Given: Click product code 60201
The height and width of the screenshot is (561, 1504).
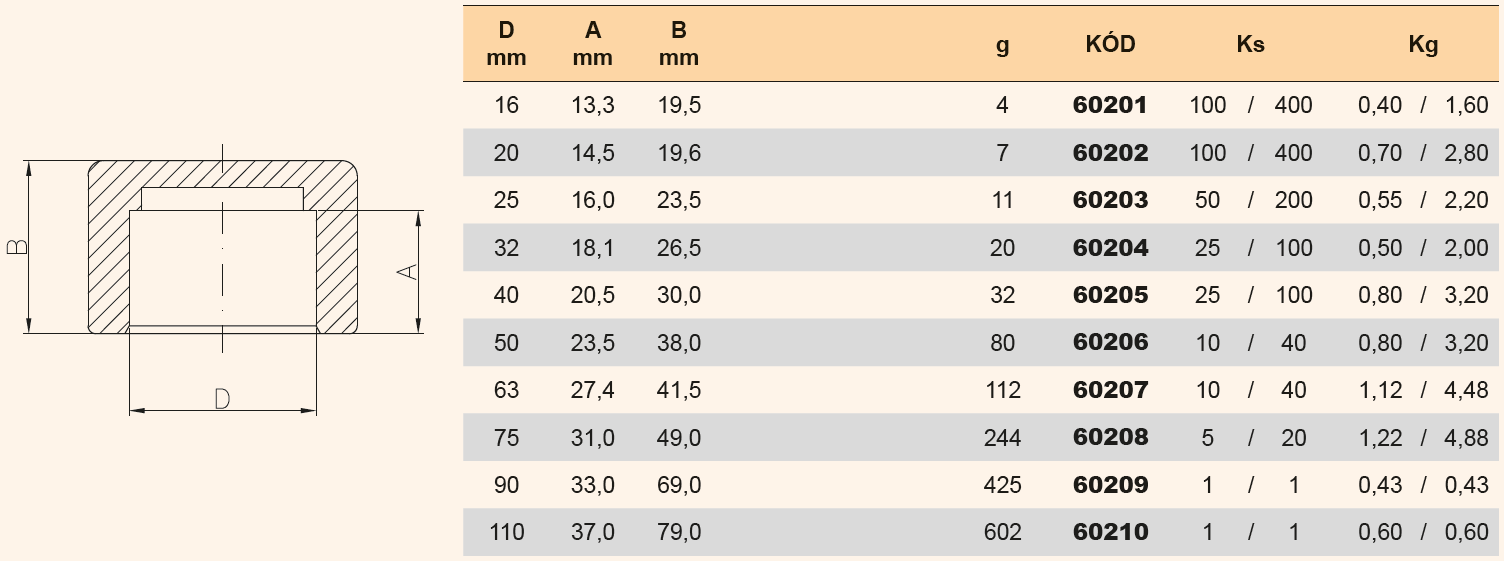Looking at the screenshot, I should (1110, 105).
